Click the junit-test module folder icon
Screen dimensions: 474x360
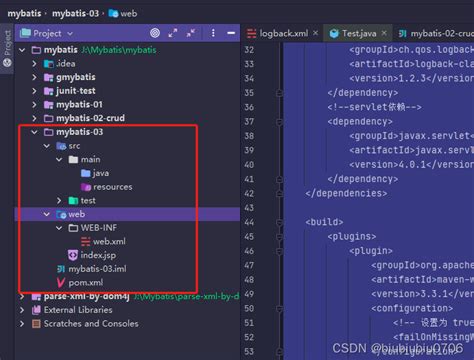click(x=49, y=91)
